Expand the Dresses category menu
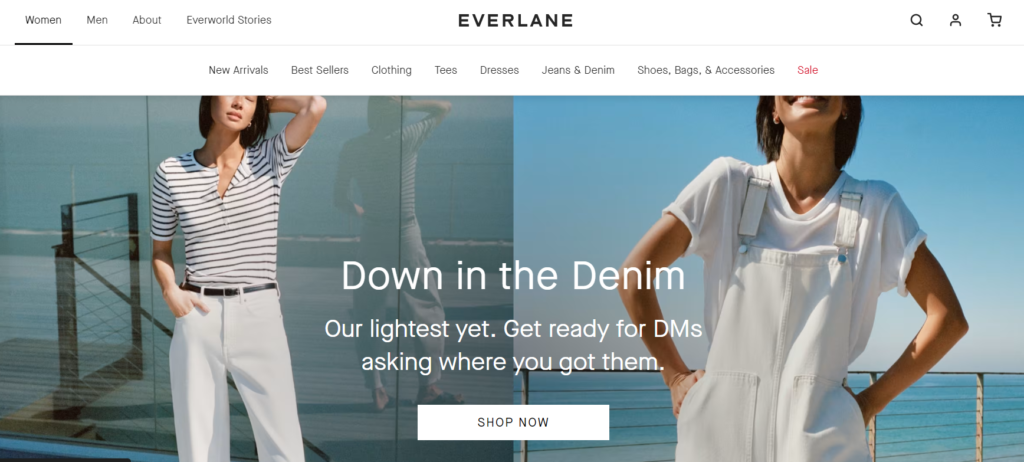 tap(500, 70)
